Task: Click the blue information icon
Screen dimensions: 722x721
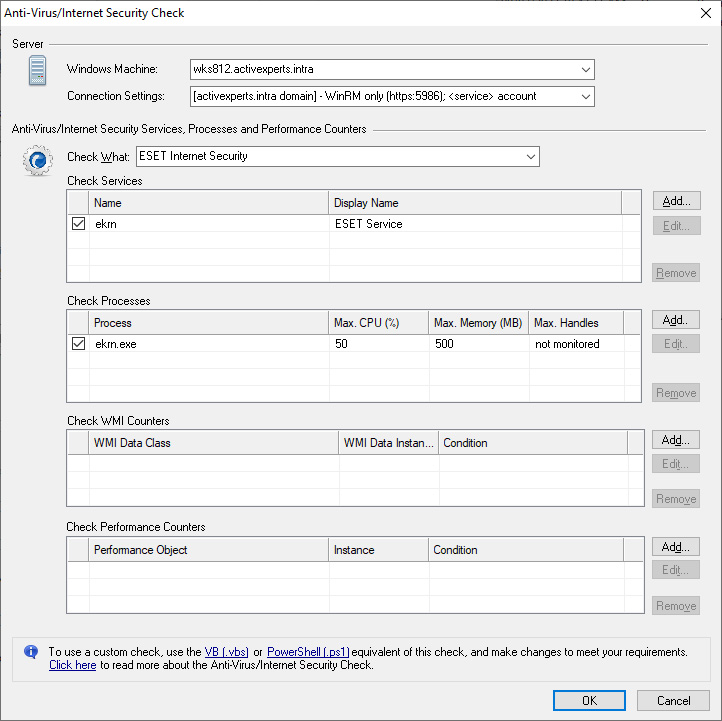Action: point(31,651)
